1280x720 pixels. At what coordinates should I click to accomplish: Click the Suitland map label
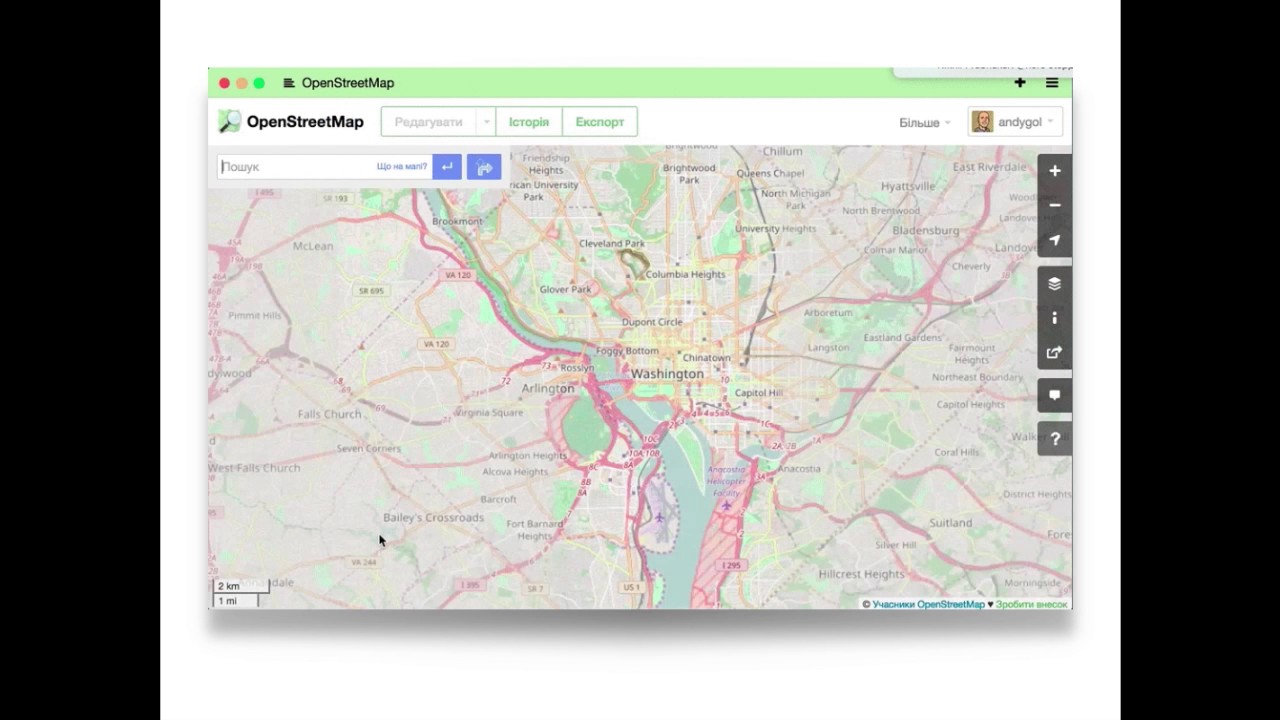point(950,523)
